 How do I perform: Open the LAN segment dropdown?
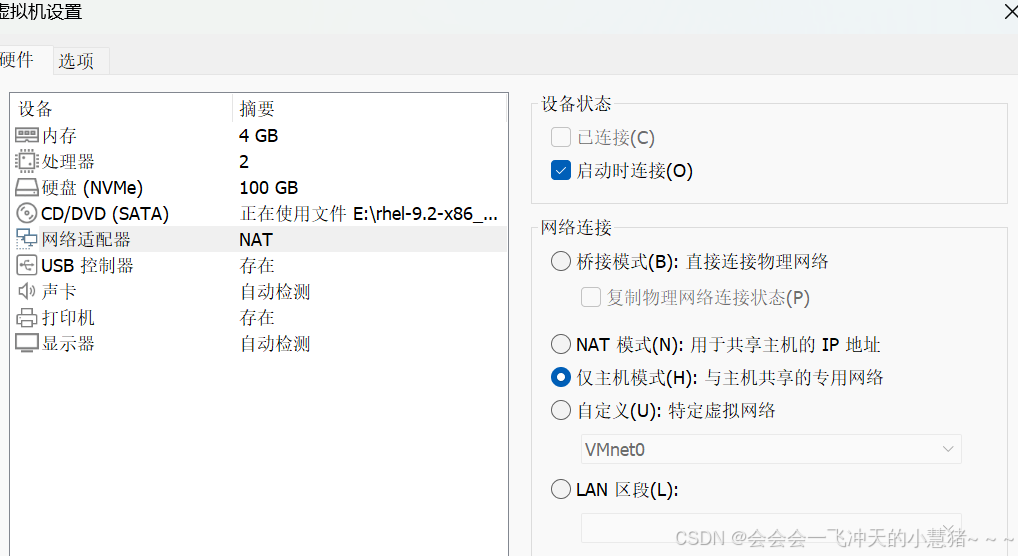(x=771, y=527)
